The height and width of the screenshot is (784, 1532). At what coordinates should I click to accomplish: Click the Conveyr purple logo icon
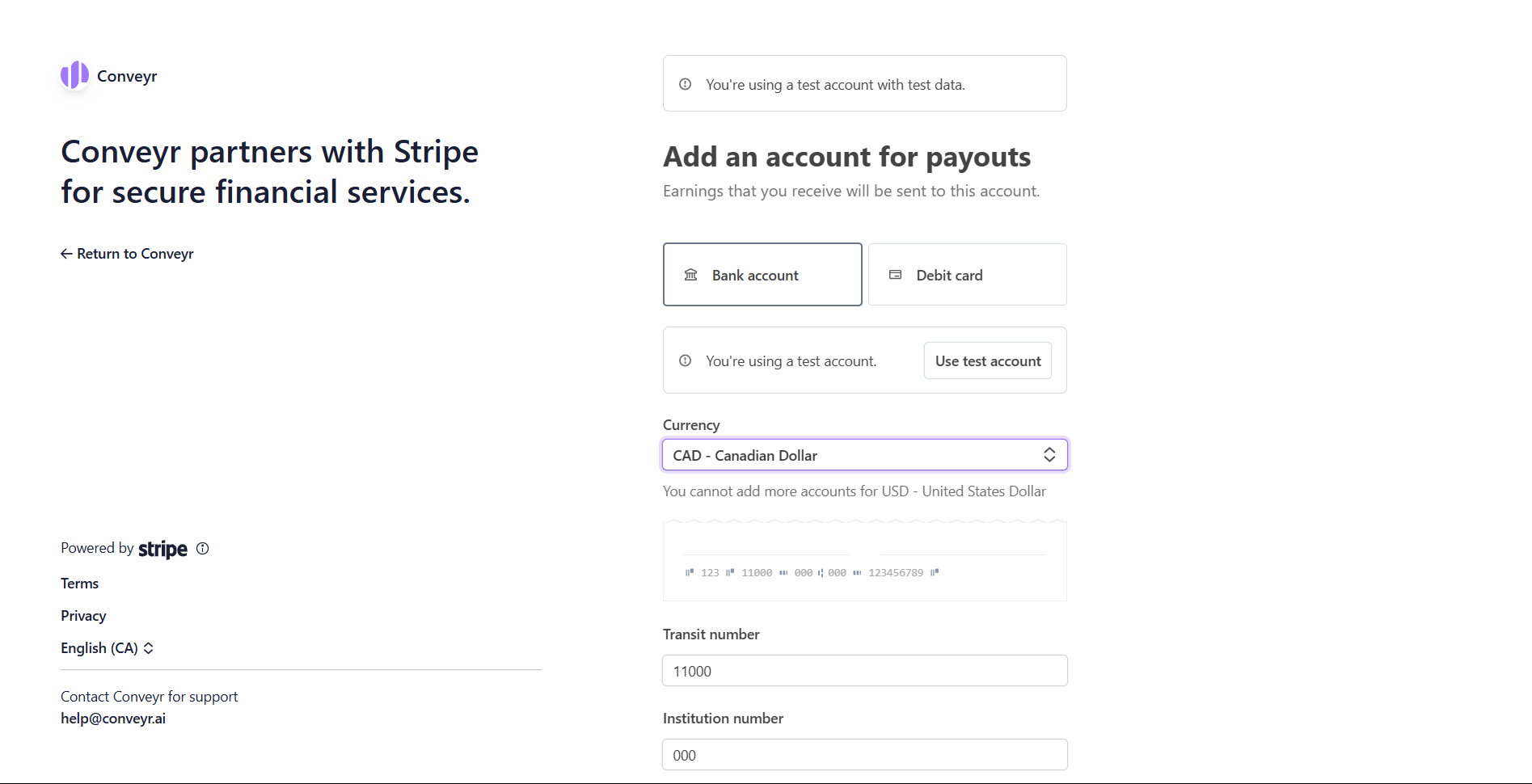click(74, 75)
